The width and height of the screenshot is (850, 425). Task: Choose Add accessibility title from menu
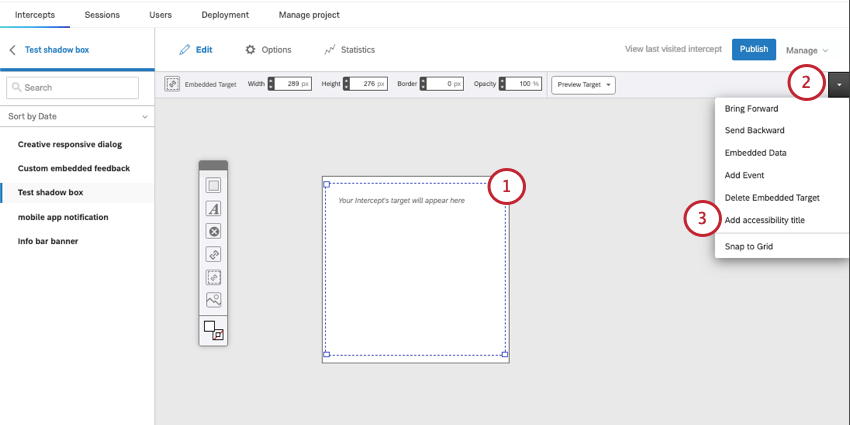764,220
